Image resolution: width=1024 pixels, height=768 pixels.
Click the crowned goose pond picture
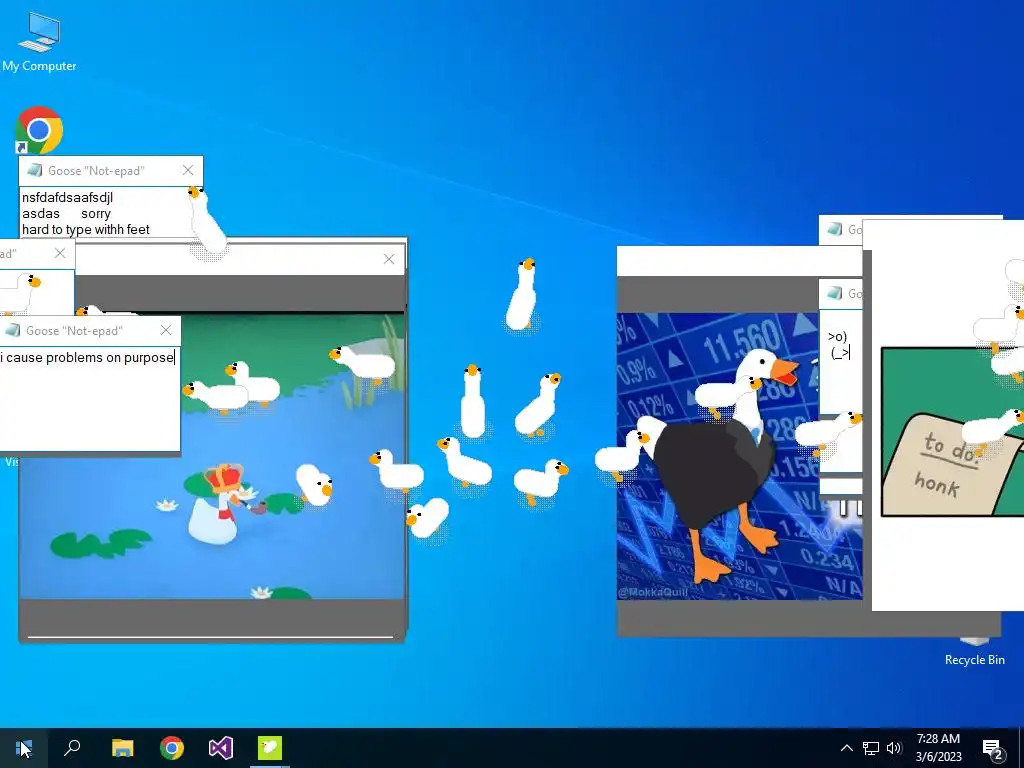point(212,456)
